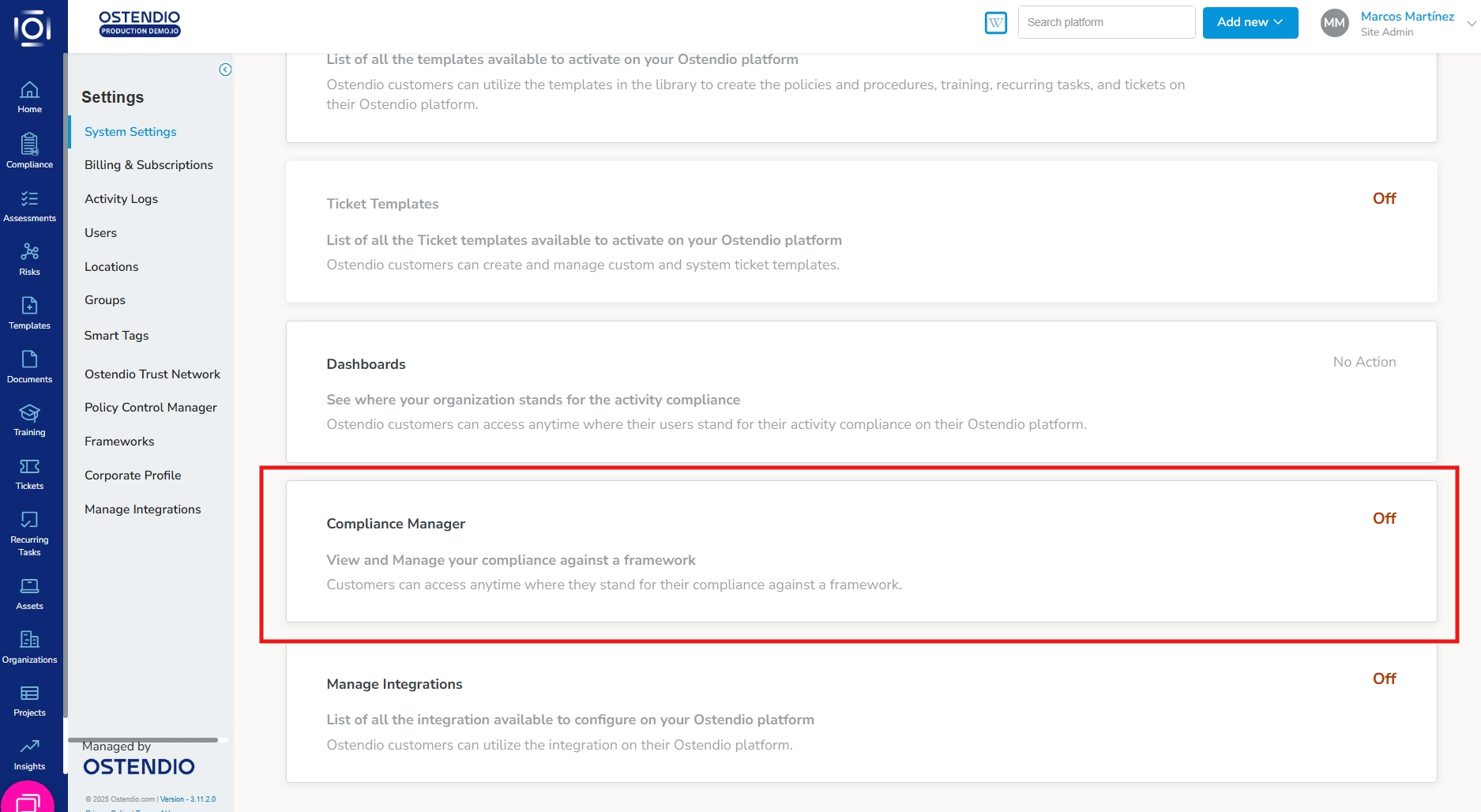The image size is (1481, 812).
Task: Click the Search platform field
Action: pos(1106,22)
